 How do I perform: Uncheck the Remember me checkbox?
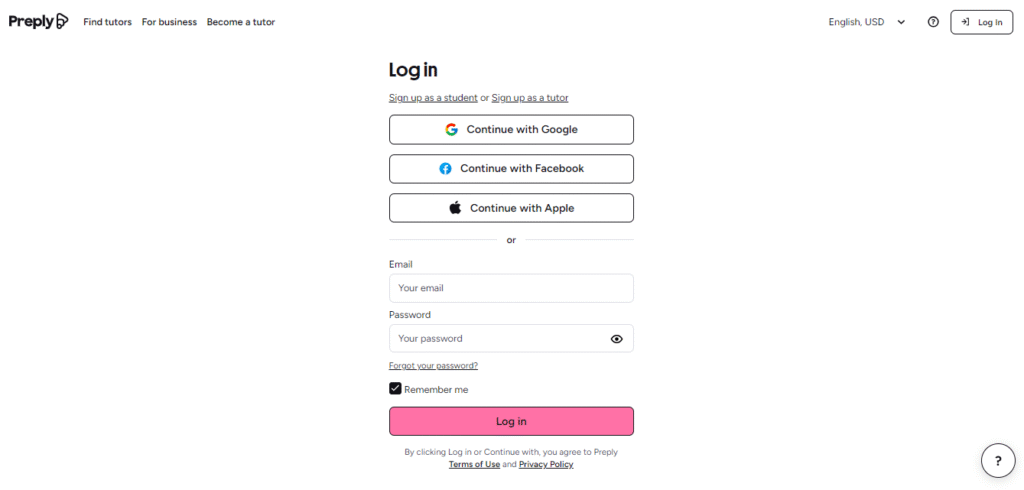(395, 389)
